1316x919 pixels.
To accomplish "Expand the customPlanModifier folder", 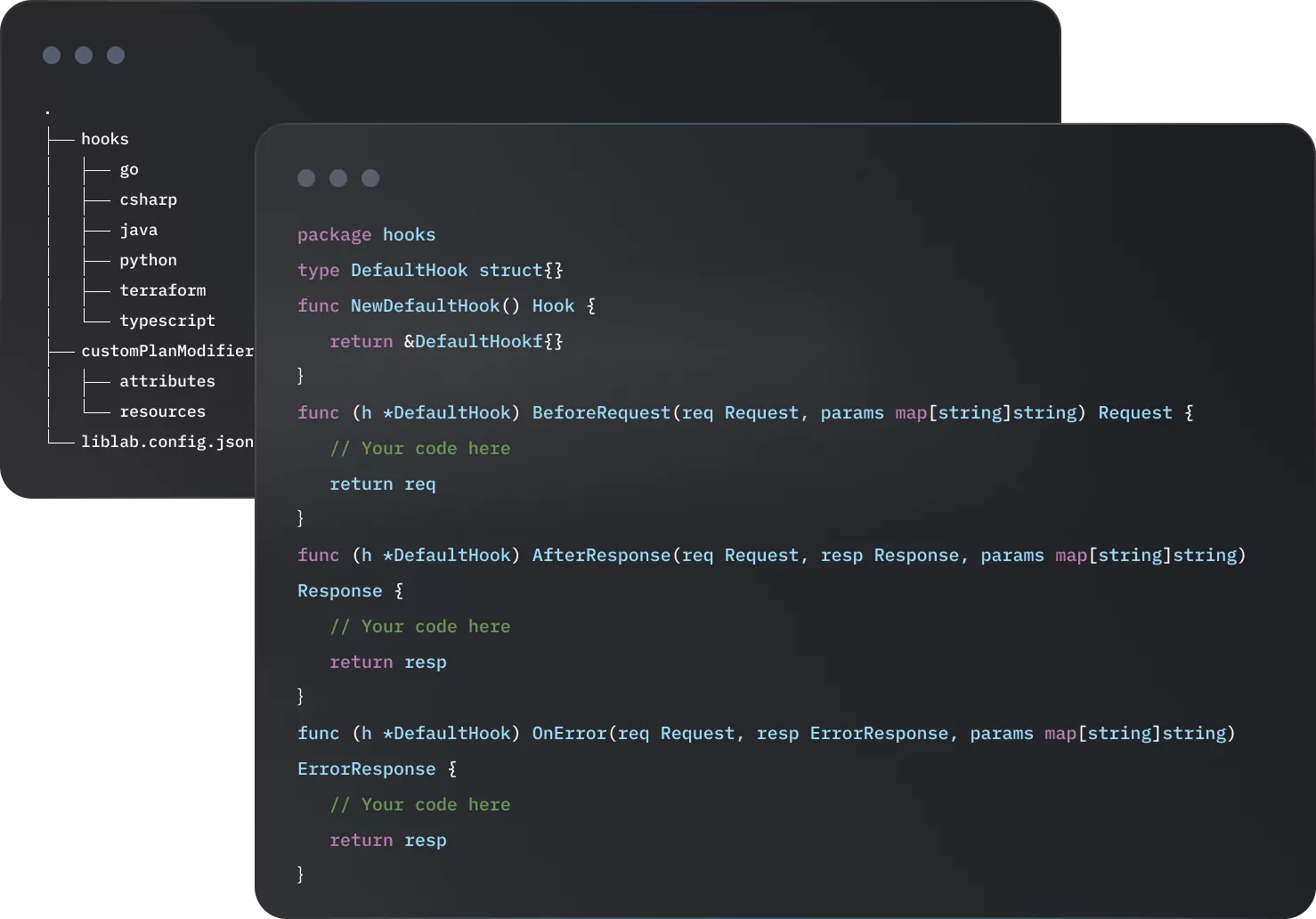I will (x=167, y=350).
